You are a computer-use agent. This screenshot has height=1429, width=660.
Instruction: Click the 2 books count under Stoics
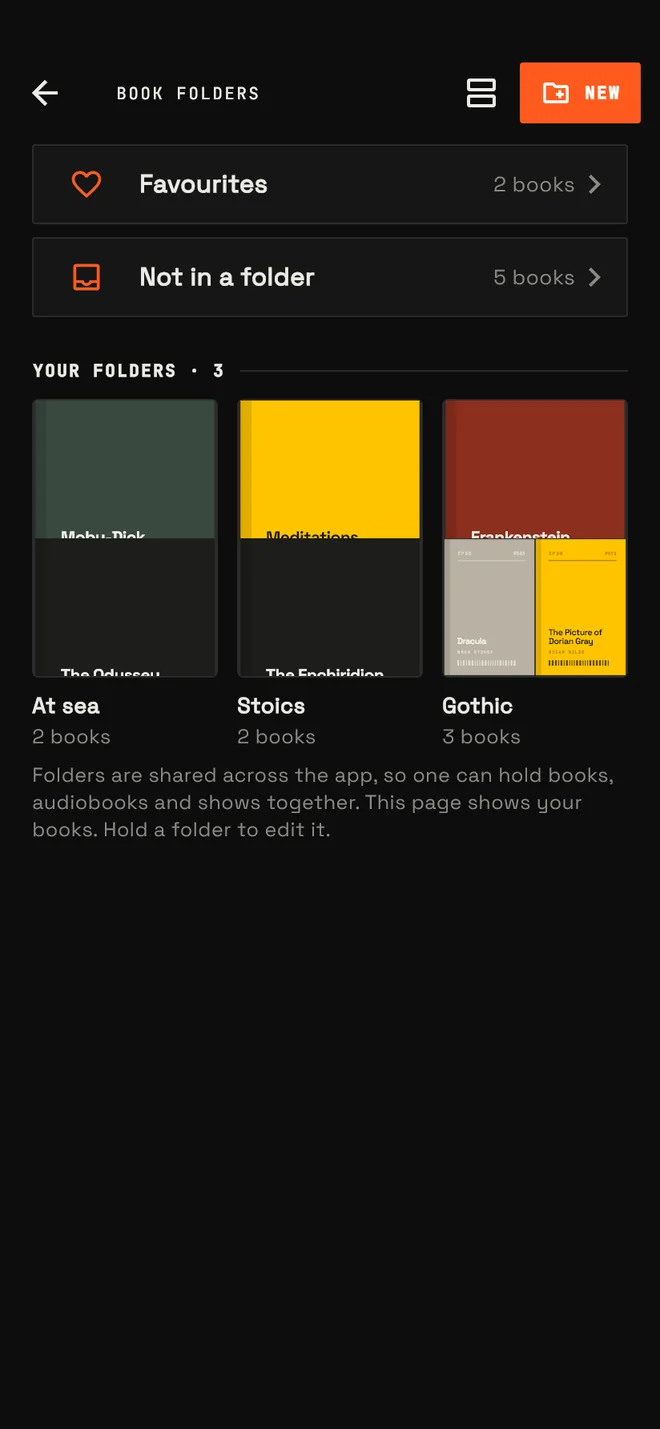click(x=276, y=737)
